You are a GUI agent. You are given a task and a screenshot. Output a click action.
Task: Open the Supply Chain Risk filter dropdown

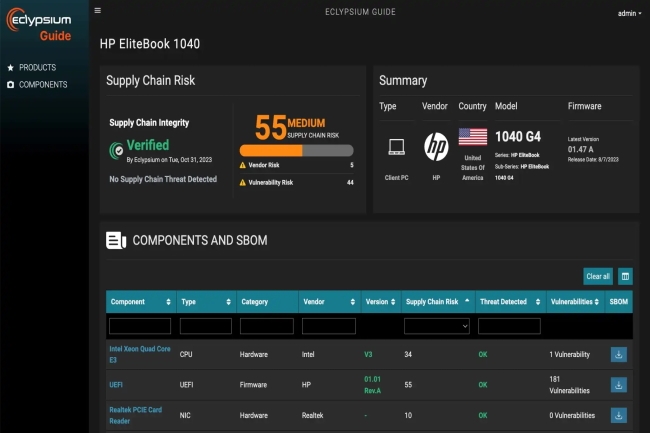coord(437,326)
